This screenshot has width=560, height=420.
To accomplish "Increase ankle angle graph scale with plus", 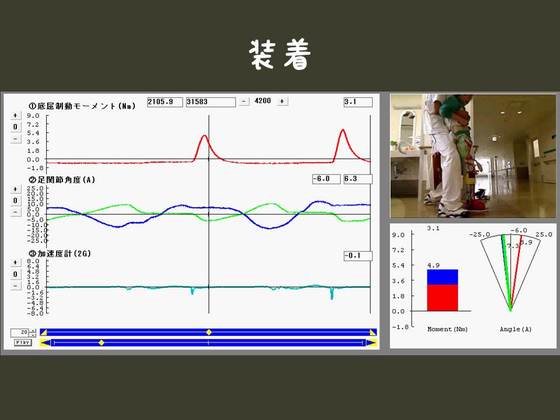I will click(x=15, y=189).
